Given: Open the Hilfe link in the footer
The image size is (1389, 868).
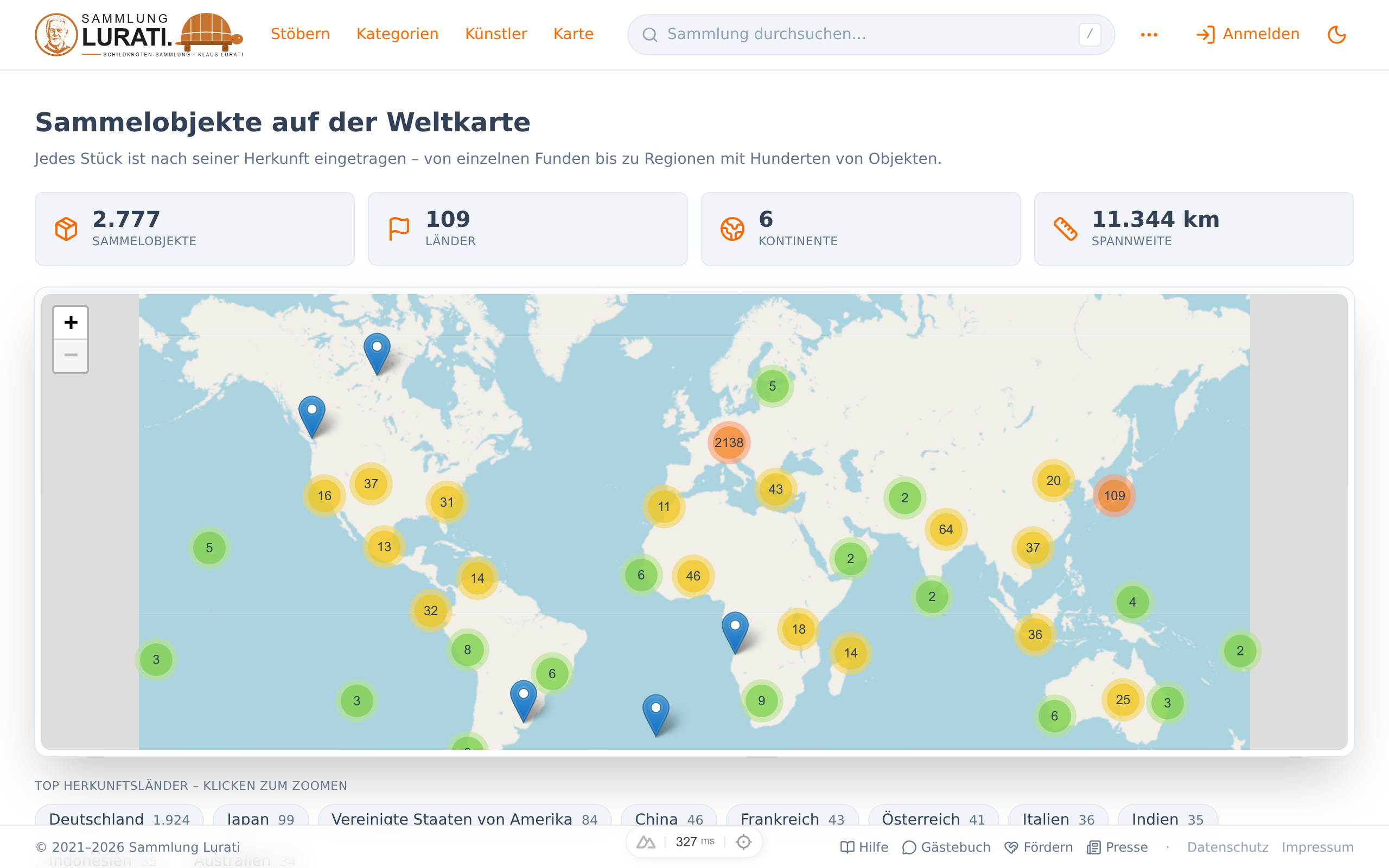Looking at the screenshot, I should coord(864,847).
